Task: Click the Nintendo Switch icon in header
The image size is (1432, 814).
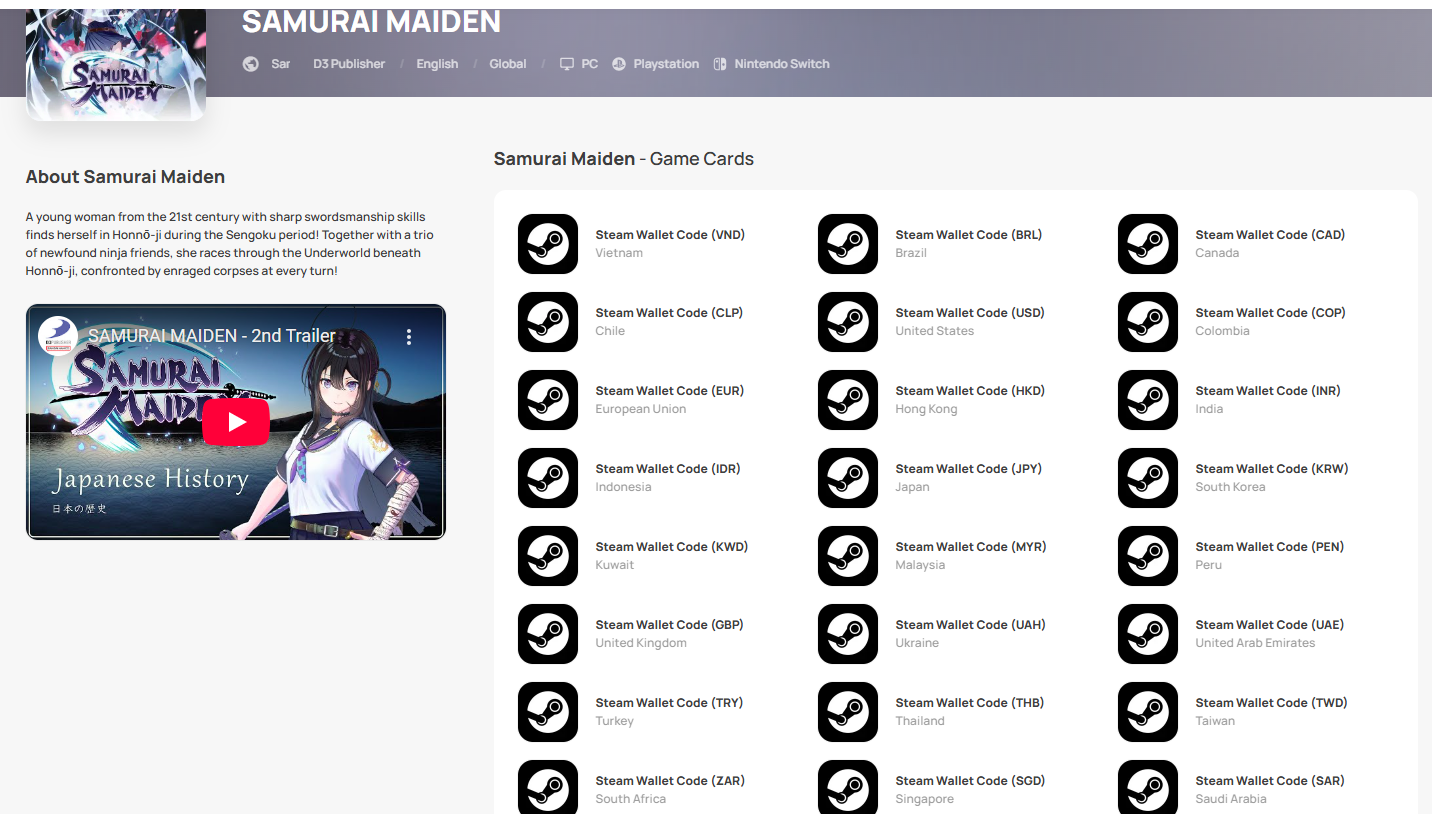Action: (720, 64)
